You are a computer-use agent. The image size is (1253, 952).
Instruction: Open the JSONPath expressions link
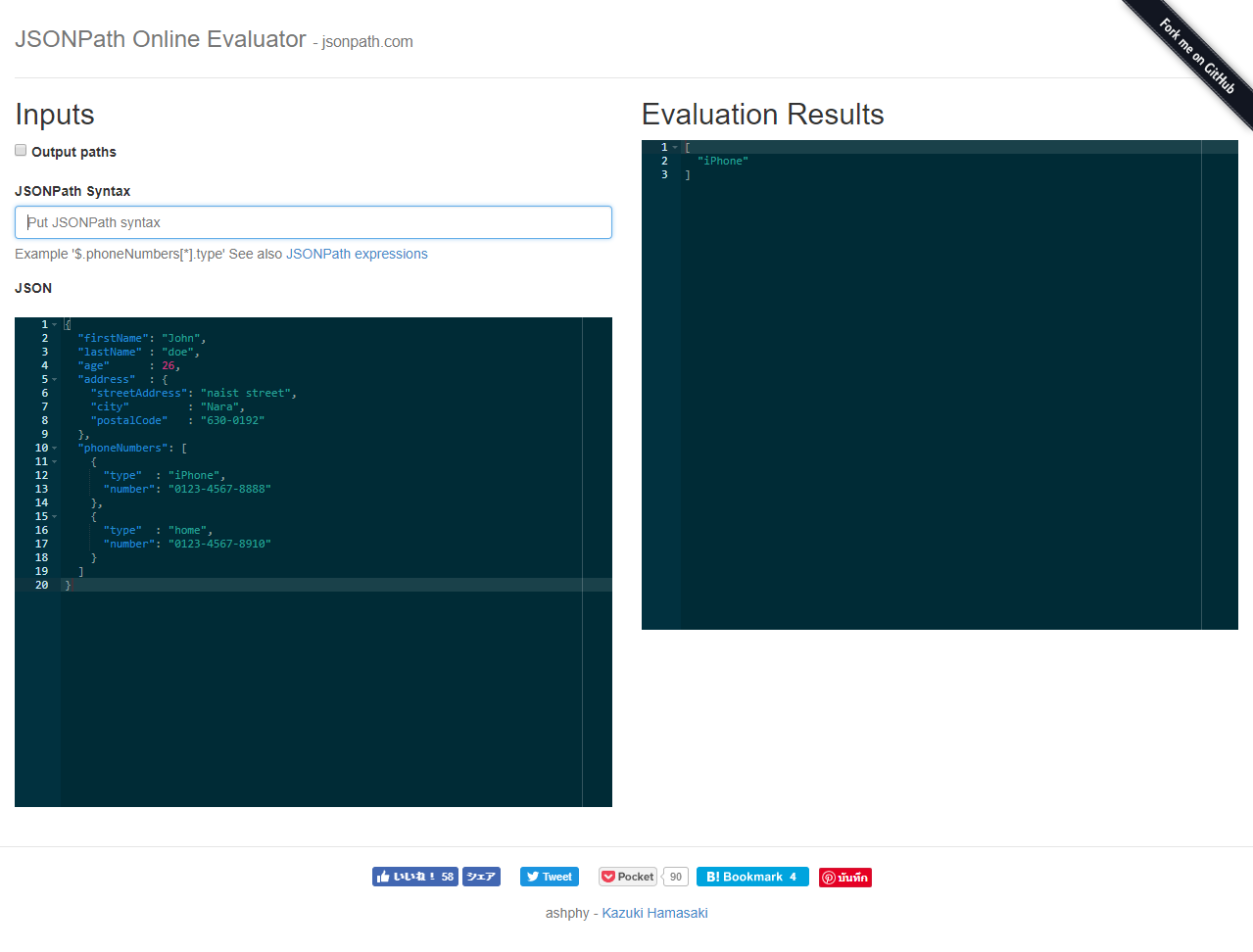(x=357, y=254)
